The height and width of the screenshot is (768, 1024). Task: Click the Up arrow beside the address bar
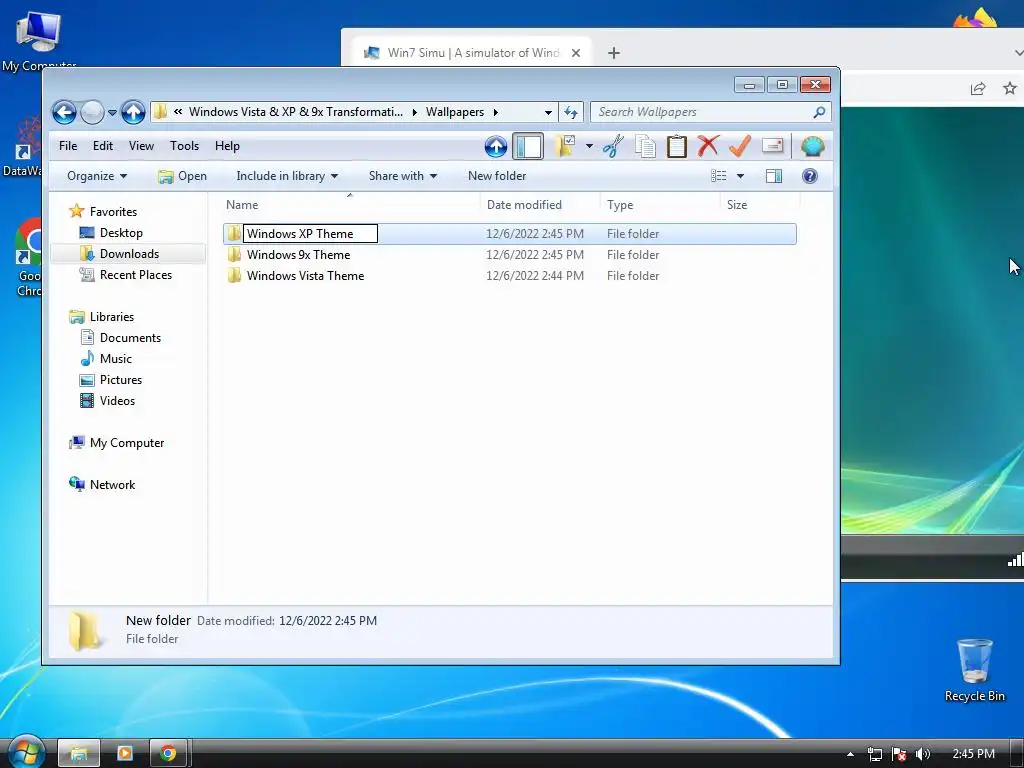[x=133, y=112]
